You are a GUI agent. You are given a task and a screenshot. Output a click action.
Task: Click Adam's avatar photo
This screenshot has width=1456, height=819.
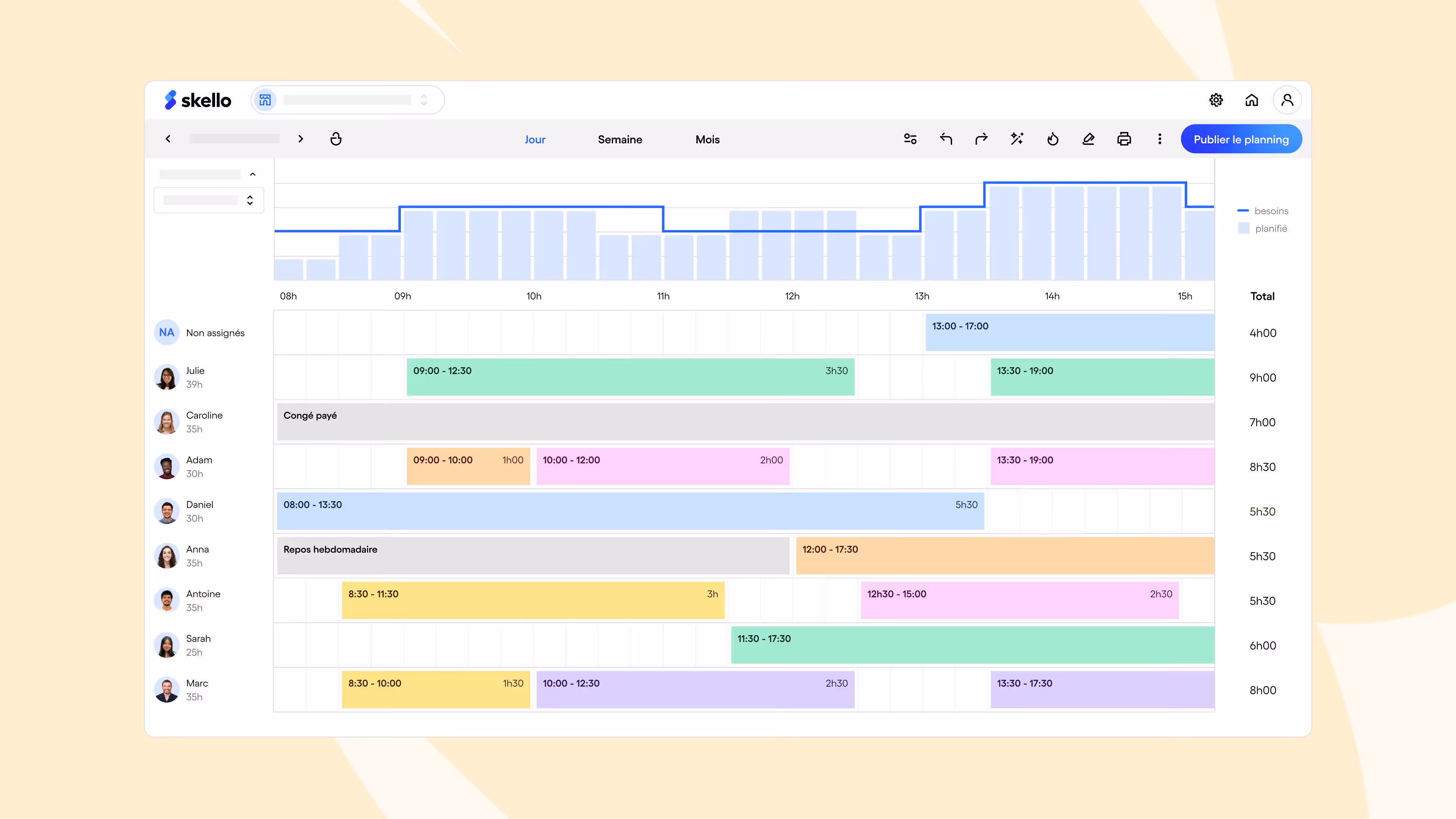click(x=167, y=466)
